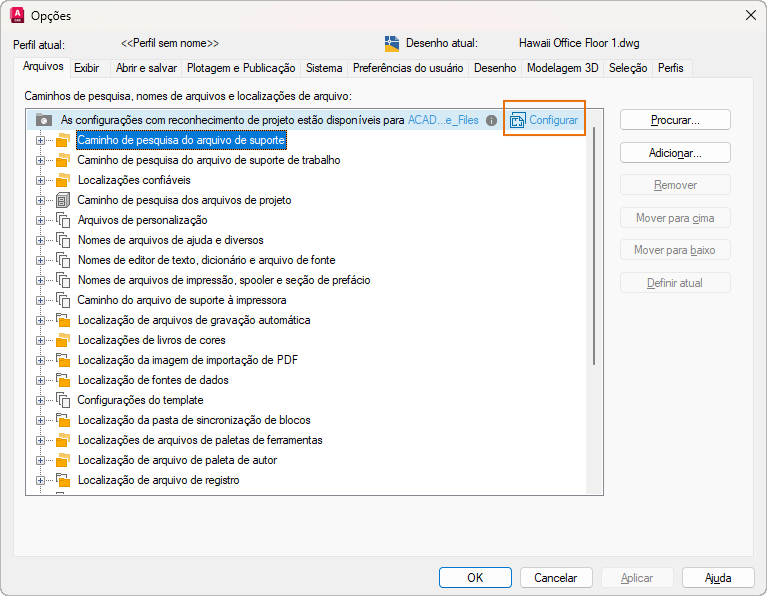Click the project folder icon in the banner row
This screenshot has height=596, width=767.
point(44,120)
